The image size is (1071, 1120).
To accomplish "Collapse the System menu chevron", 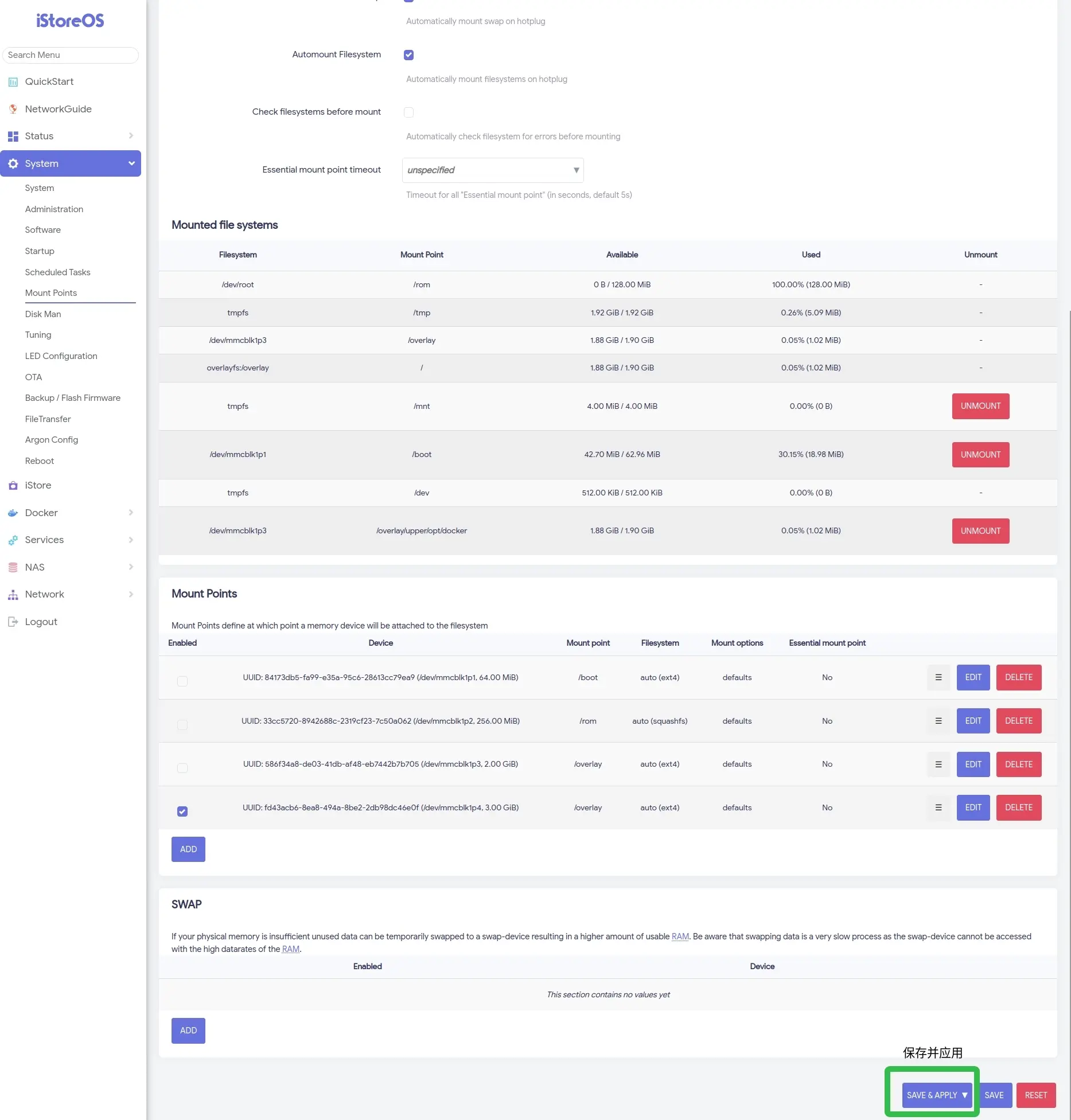I will click(x=131, y=163).
